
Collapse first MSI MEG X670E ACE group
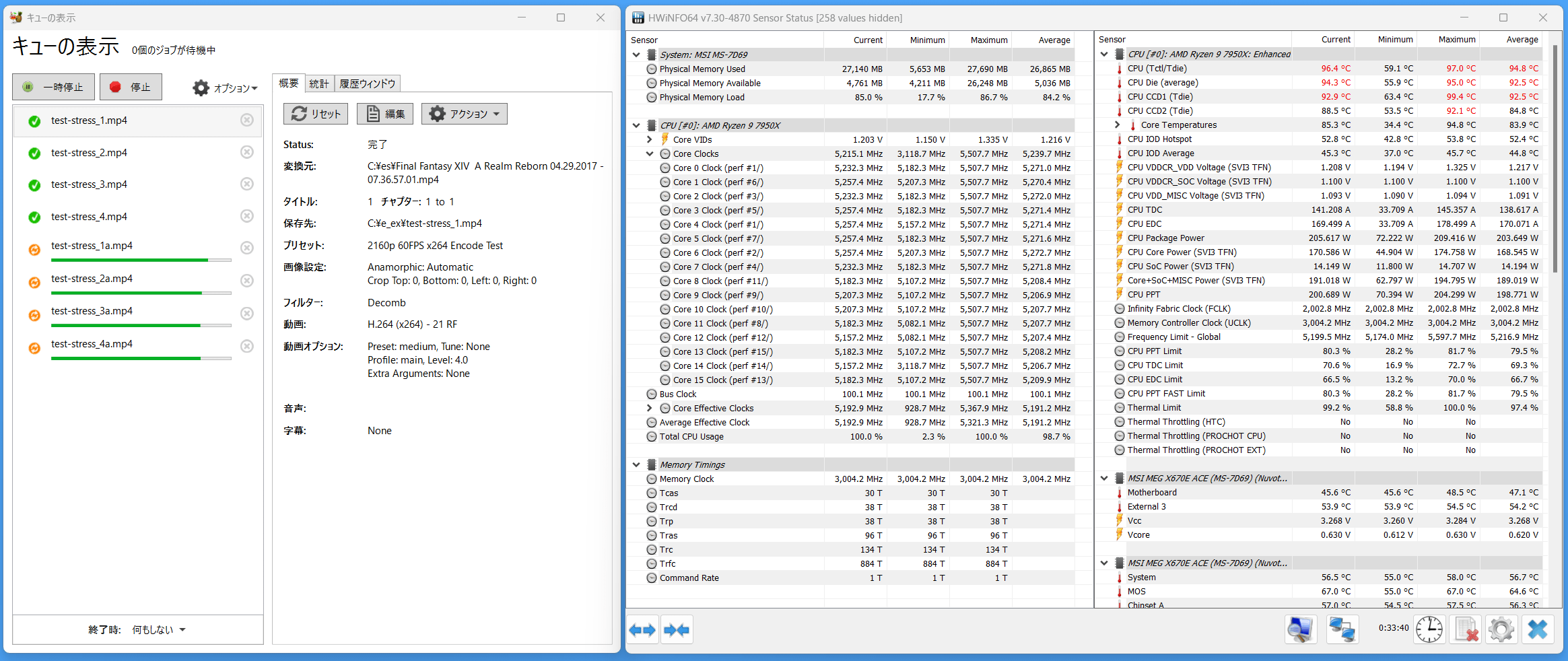tap(1104, 478)
